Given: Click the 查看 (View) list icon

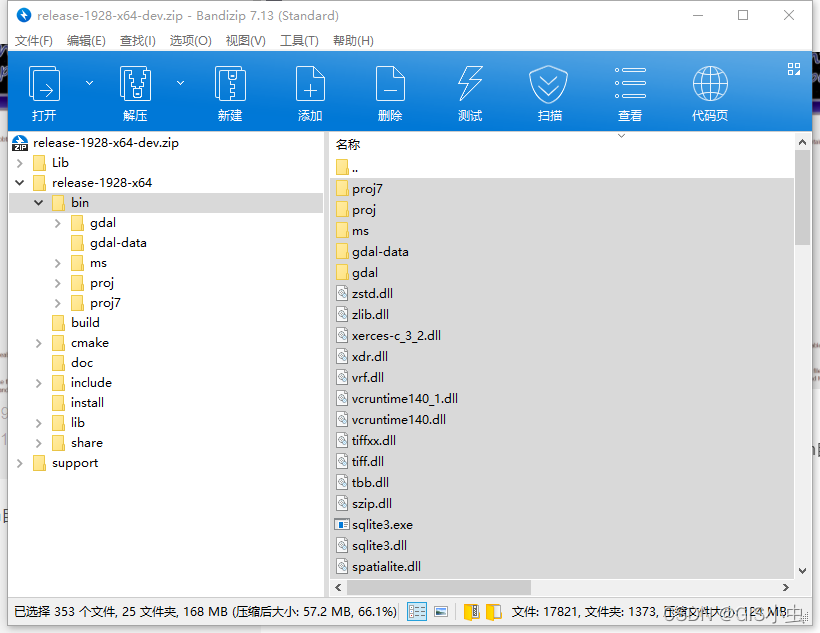Looking at the screenshot, I should 630,83.
